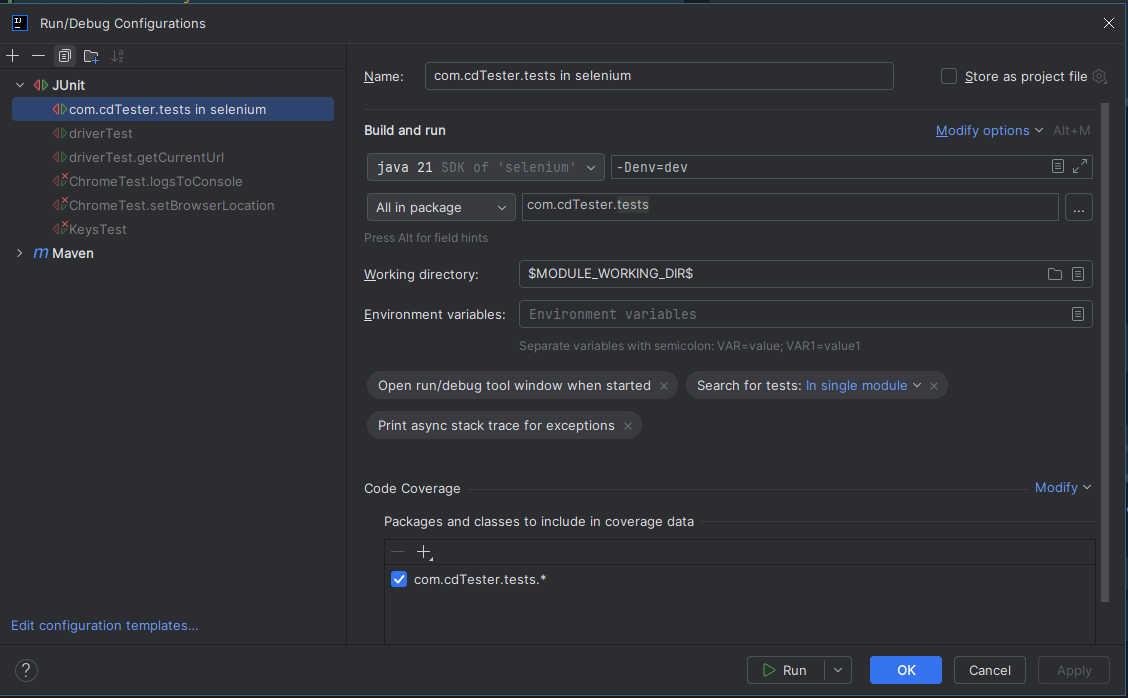Edit environment variables list icon

click(1078, 314)
